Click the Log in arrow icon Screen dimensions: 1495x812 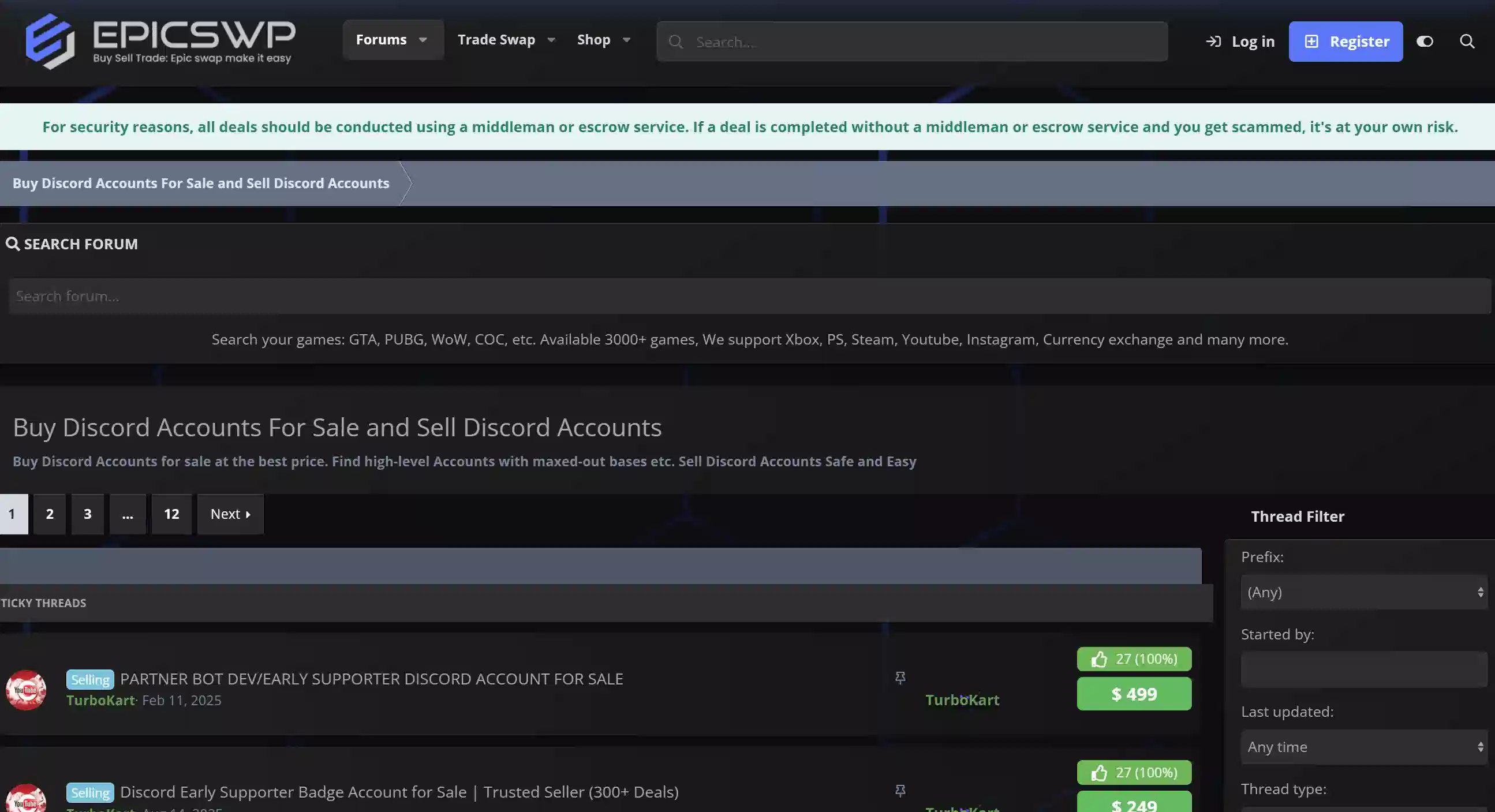click(x=1214, y=41)
